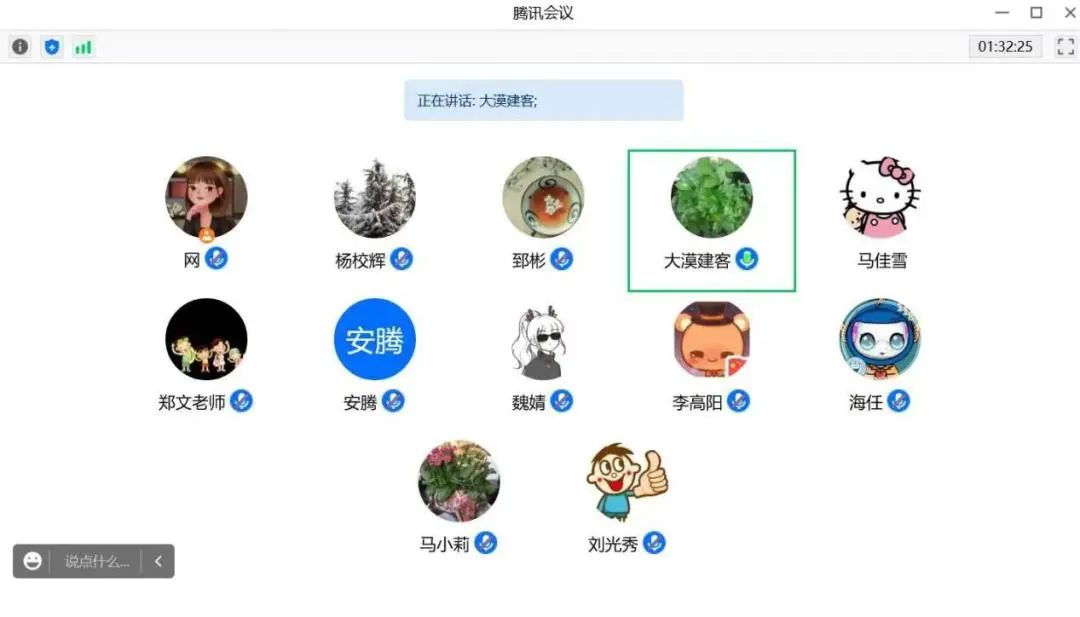Click the mic icon next to 安腾
Viewport: 1080px width, 617px height.
tap(393, 401)
